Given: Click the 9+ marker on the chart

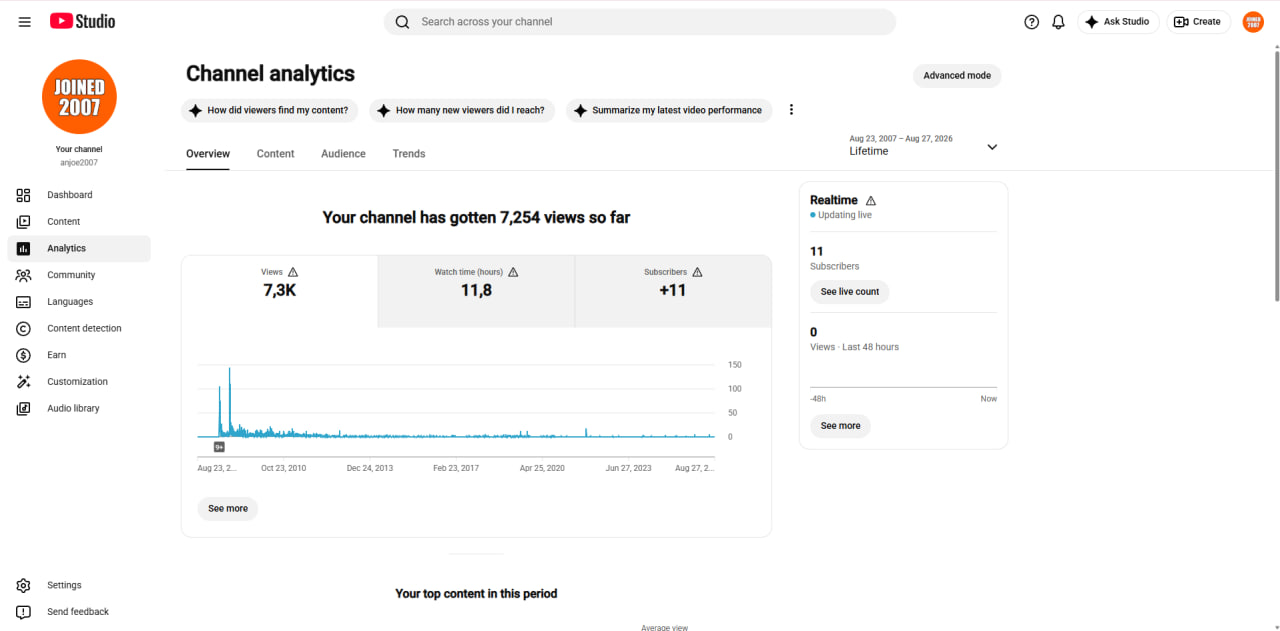Looking at the screenshot, I should 219,447.
